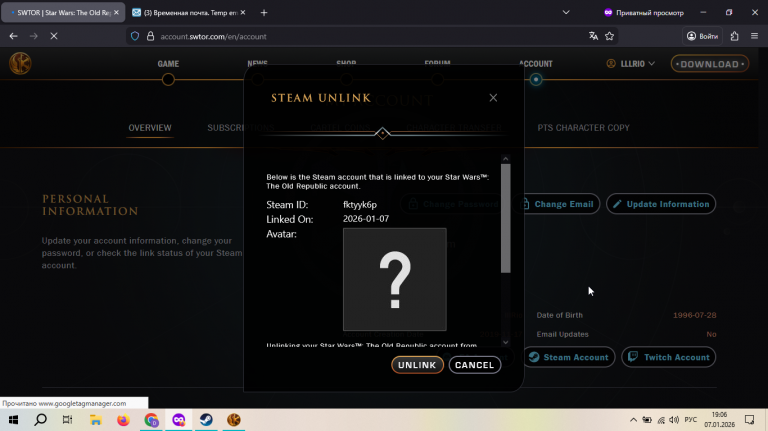
Task: Click the Update Information button
Action: [661, 204]
